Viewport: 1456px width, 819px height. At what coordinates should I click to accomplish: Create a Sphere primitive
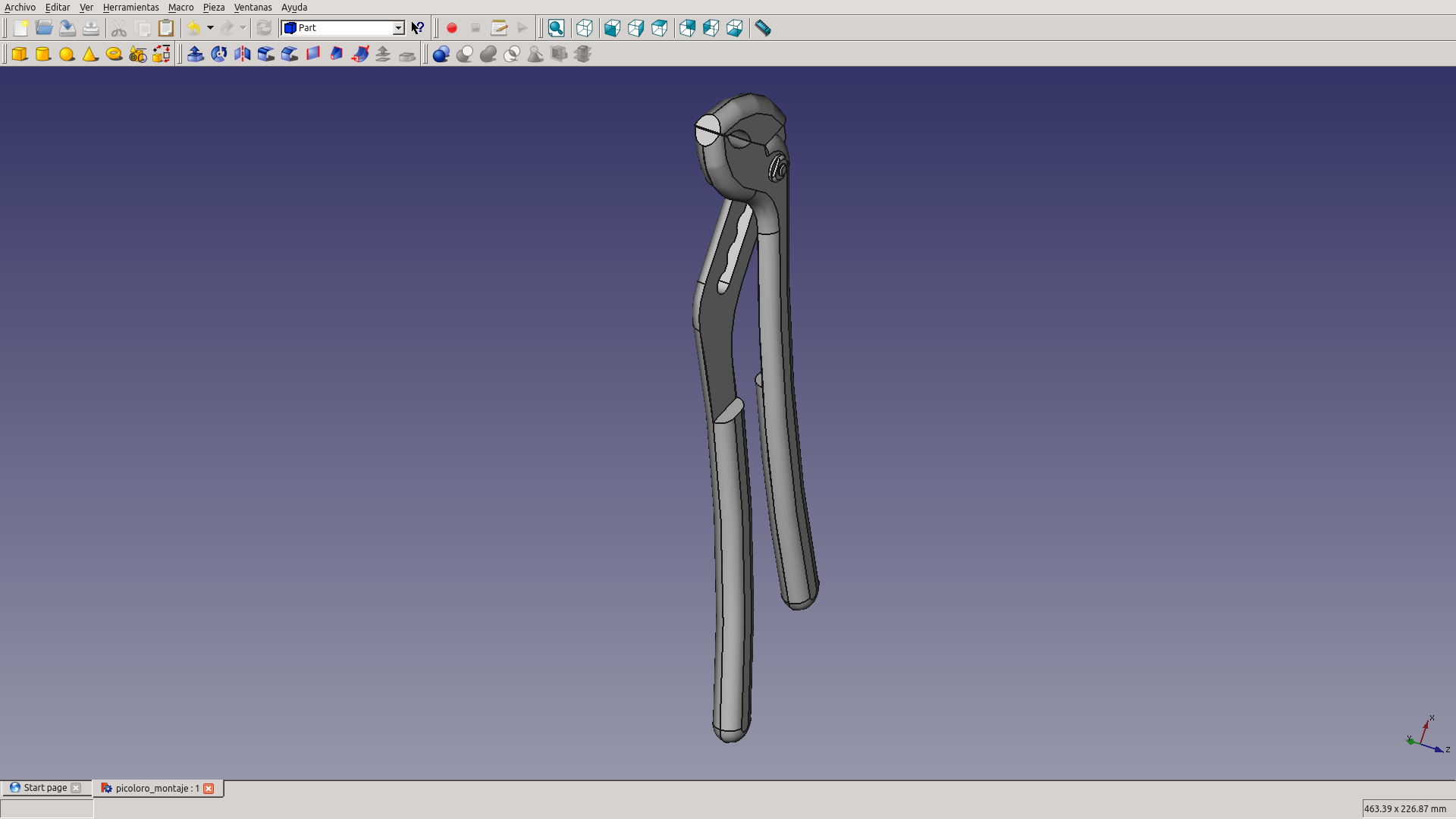pyautogui.click(x=67, y=54)
